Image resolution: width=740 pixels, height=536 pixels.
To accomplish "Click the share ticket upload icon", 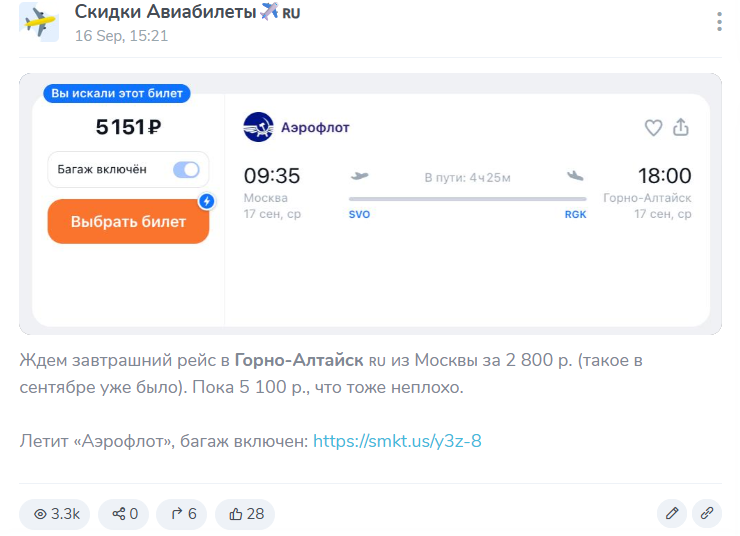I will tap(681, 128).
